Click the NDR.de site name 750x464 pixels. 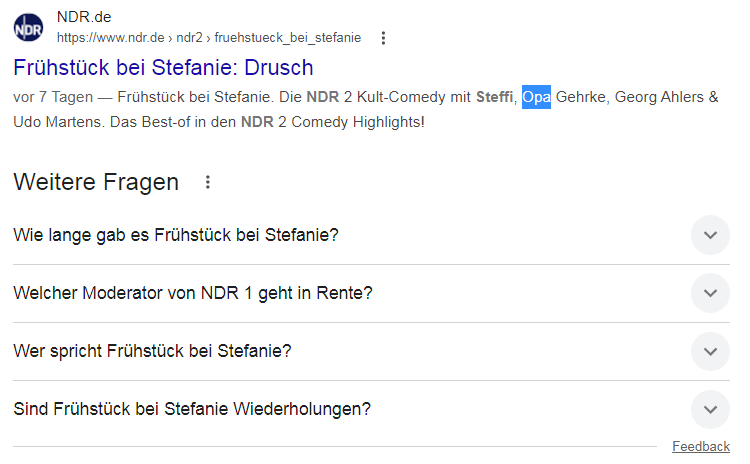click(x=84, y=17)
